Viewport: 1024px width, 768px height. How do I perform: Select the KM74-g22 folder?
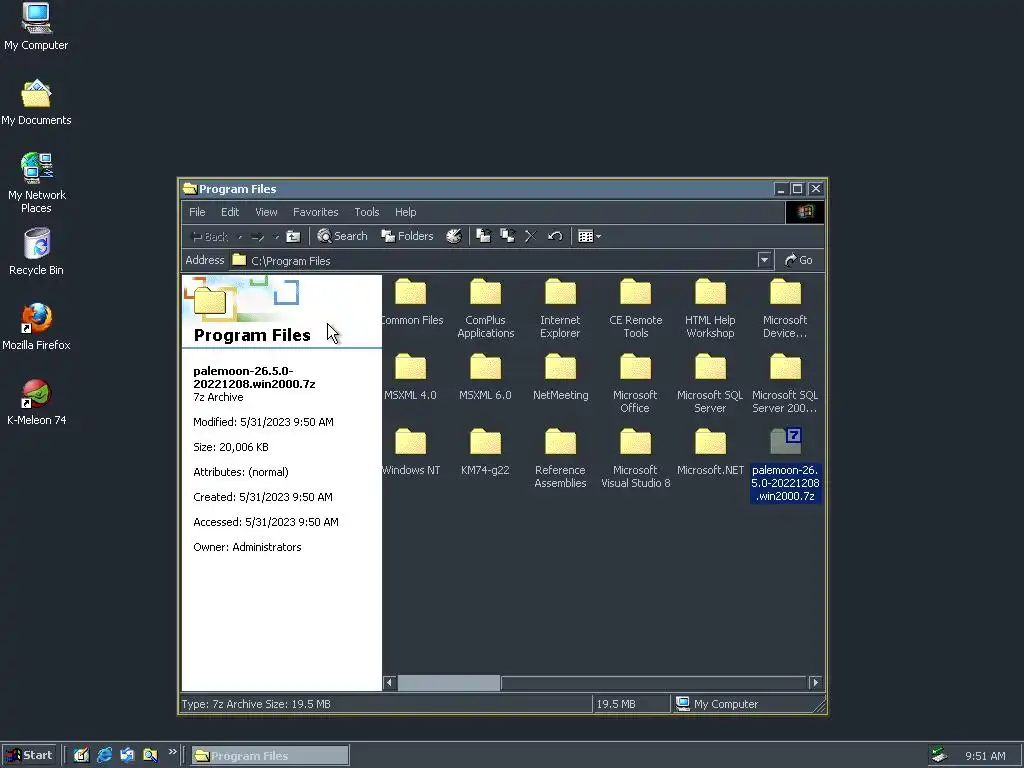click(x=485, y=453)
